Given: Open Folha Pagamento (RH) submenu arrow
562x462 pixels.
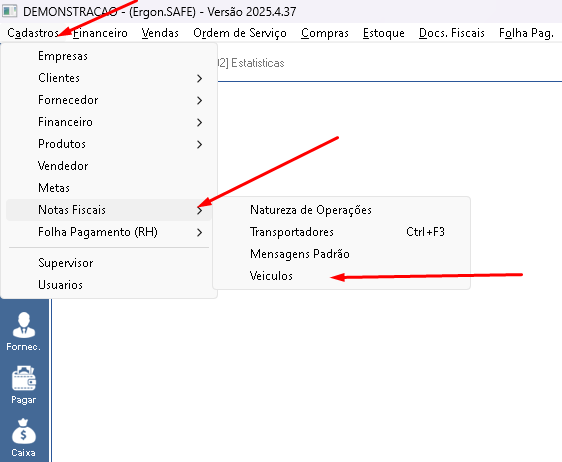Looking at the screenshot, I should click(x=200, y=233).
